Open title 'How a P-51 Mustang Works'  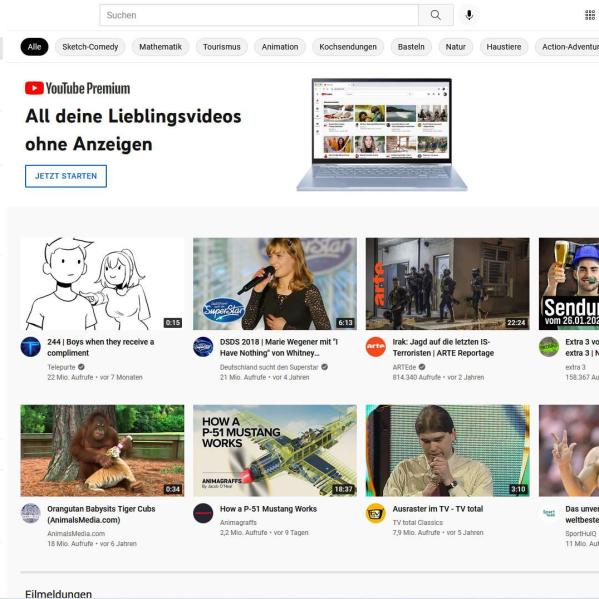268,509
